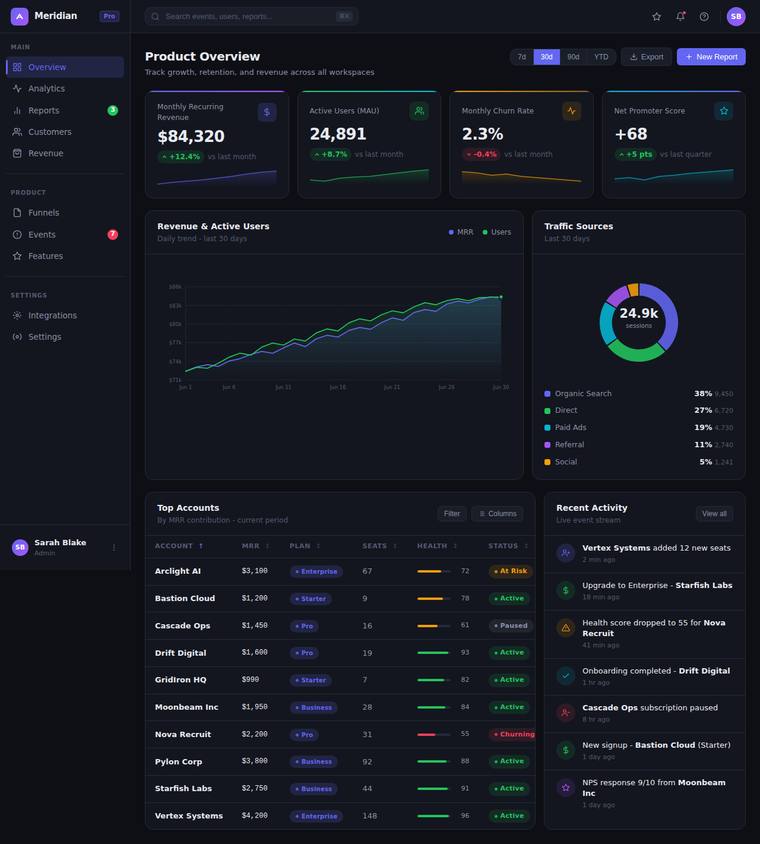The width and height of the screenshot is (760, 844).
Task: Open Columns selector on Top Accounts
Action: click(497, 514)
